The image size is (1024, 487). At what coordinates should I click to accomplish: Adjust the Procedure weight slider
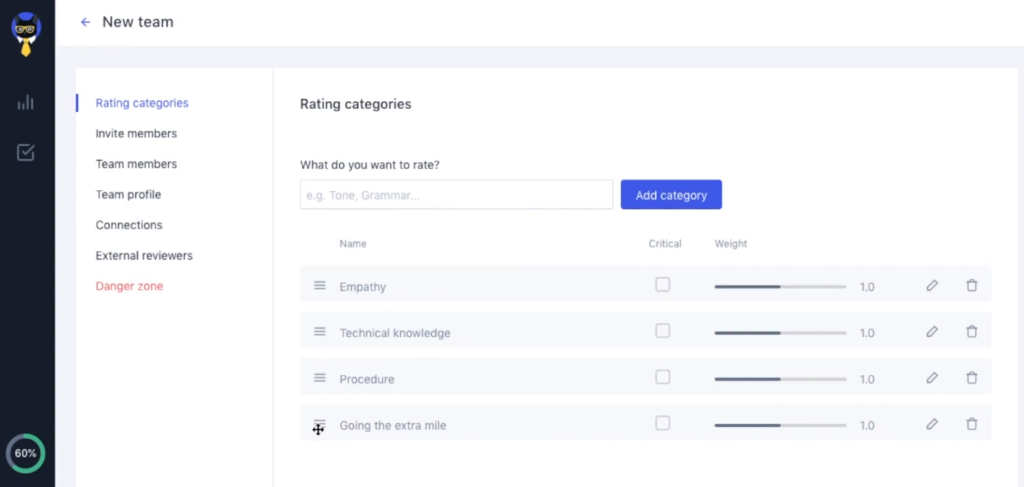tap(780, 379)
